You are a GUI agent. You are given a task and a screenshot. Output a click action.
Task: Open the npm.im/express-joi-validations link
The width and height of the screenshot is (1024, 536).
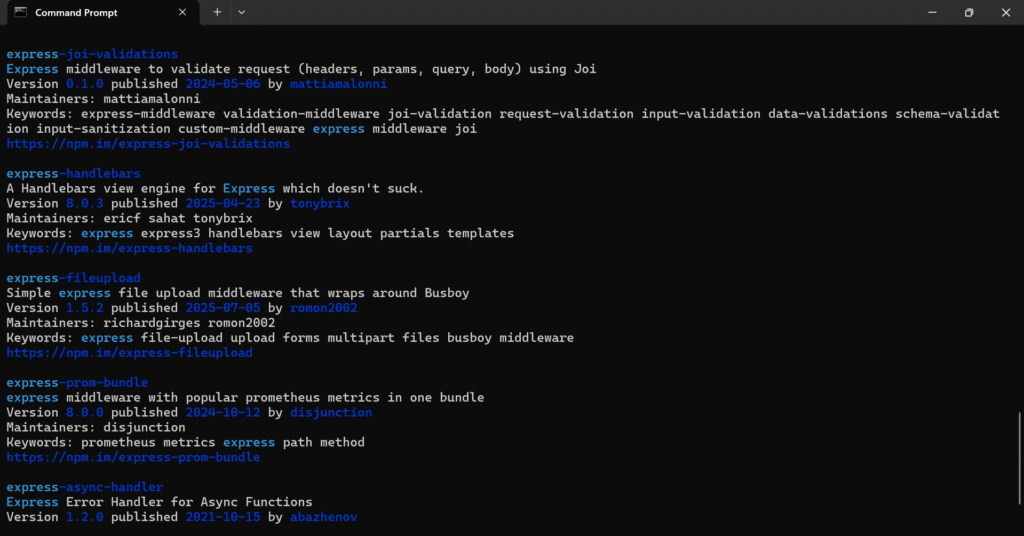[148, 144]
